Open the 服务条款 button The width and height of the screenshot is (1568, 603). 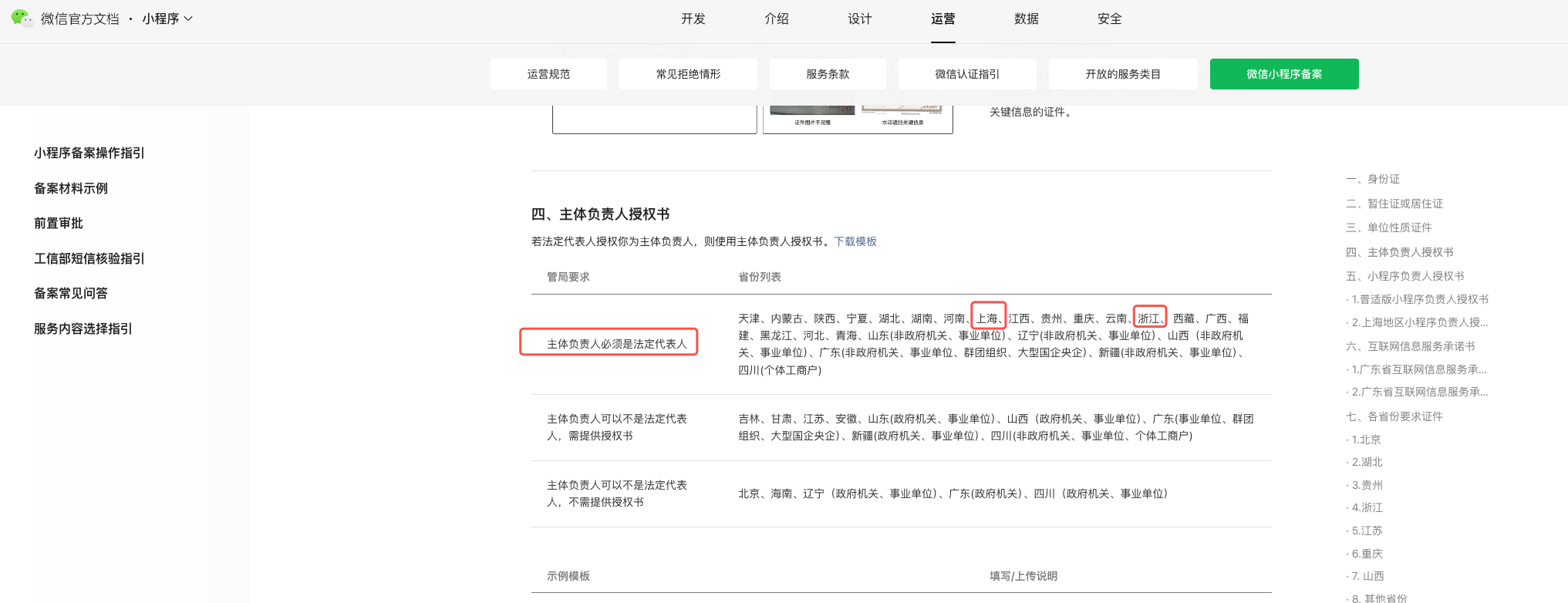[x=828, y=74]
